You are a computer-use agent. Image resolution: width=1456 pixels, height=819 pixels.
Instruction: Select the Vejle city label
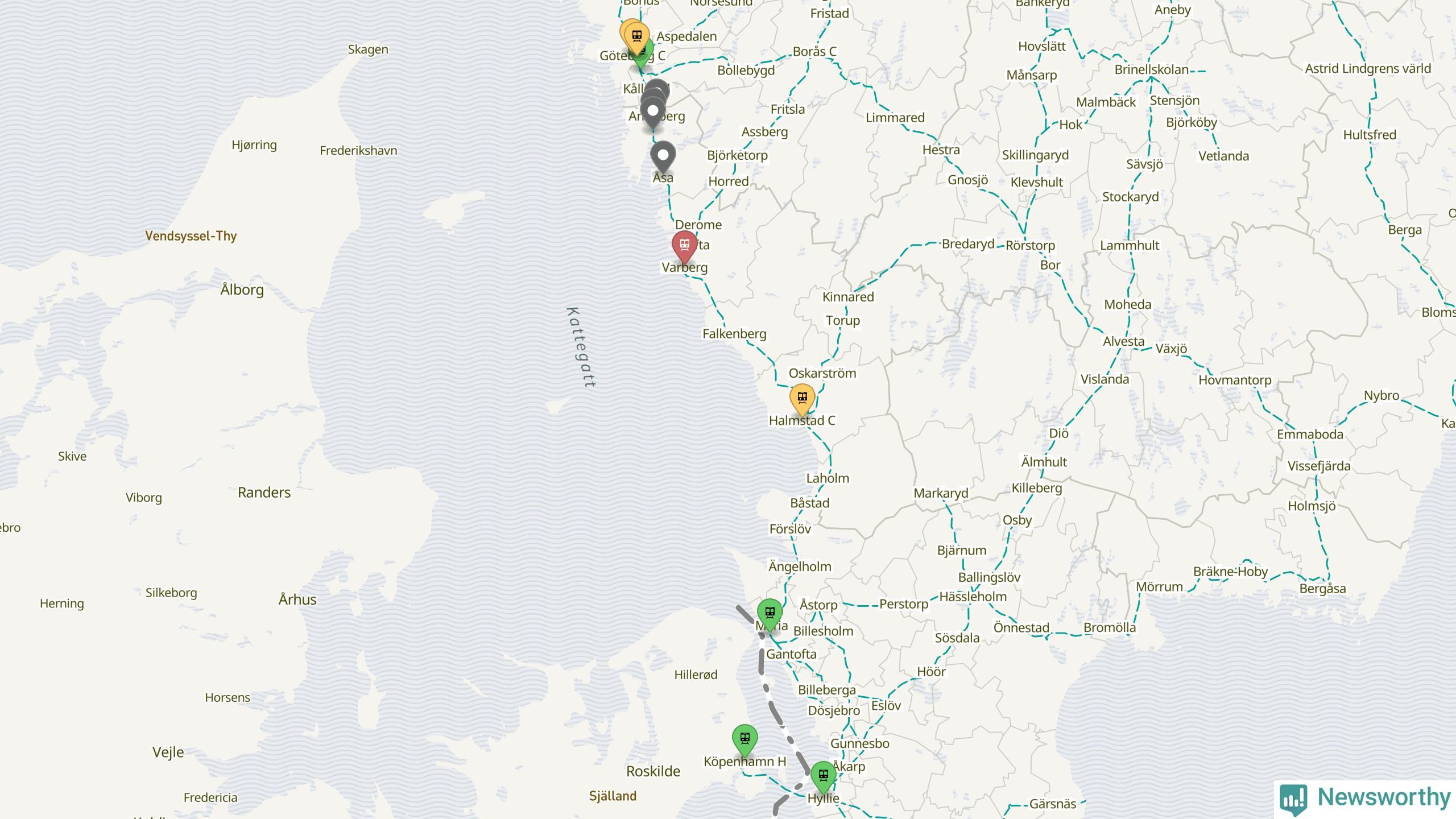coord(168,752)
